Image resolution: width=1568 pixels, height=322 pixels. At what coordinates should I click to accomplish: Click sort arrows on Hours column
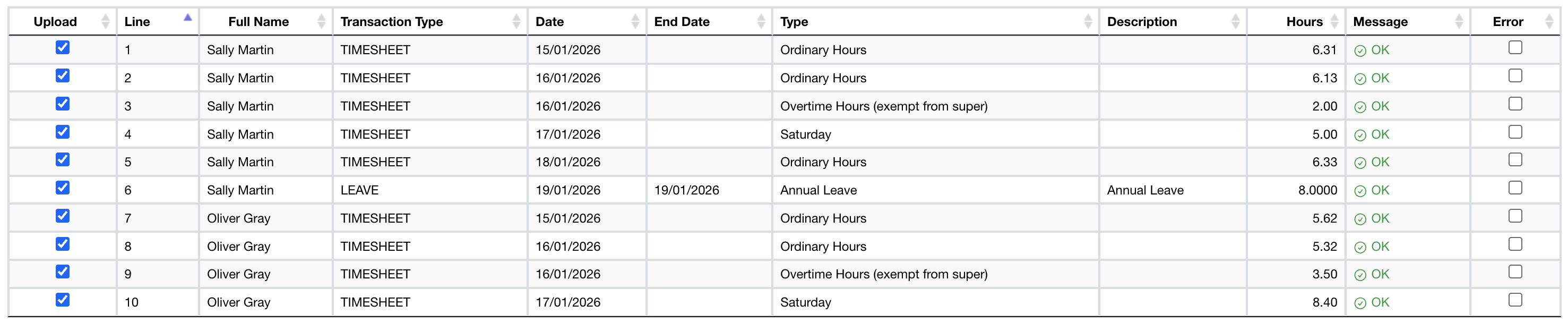[1334, 22]
